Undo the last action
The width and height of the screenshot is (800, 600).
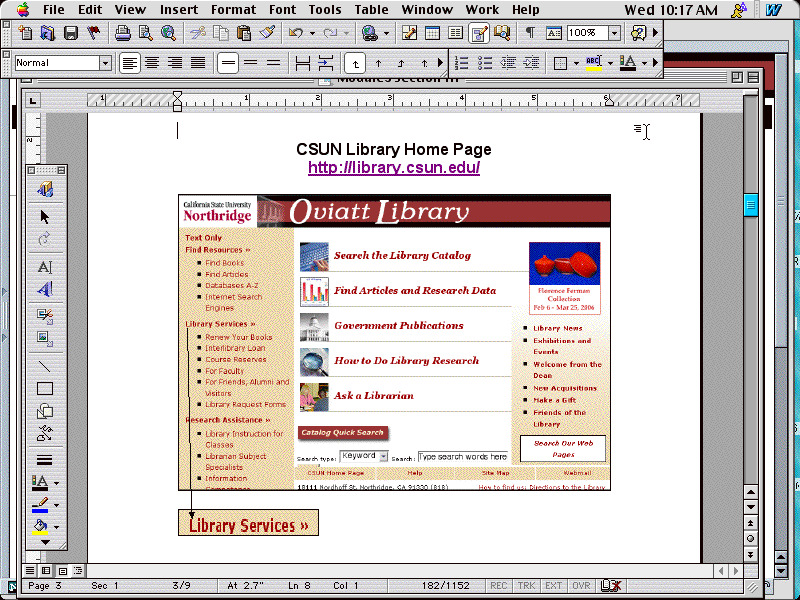[295, 33]
